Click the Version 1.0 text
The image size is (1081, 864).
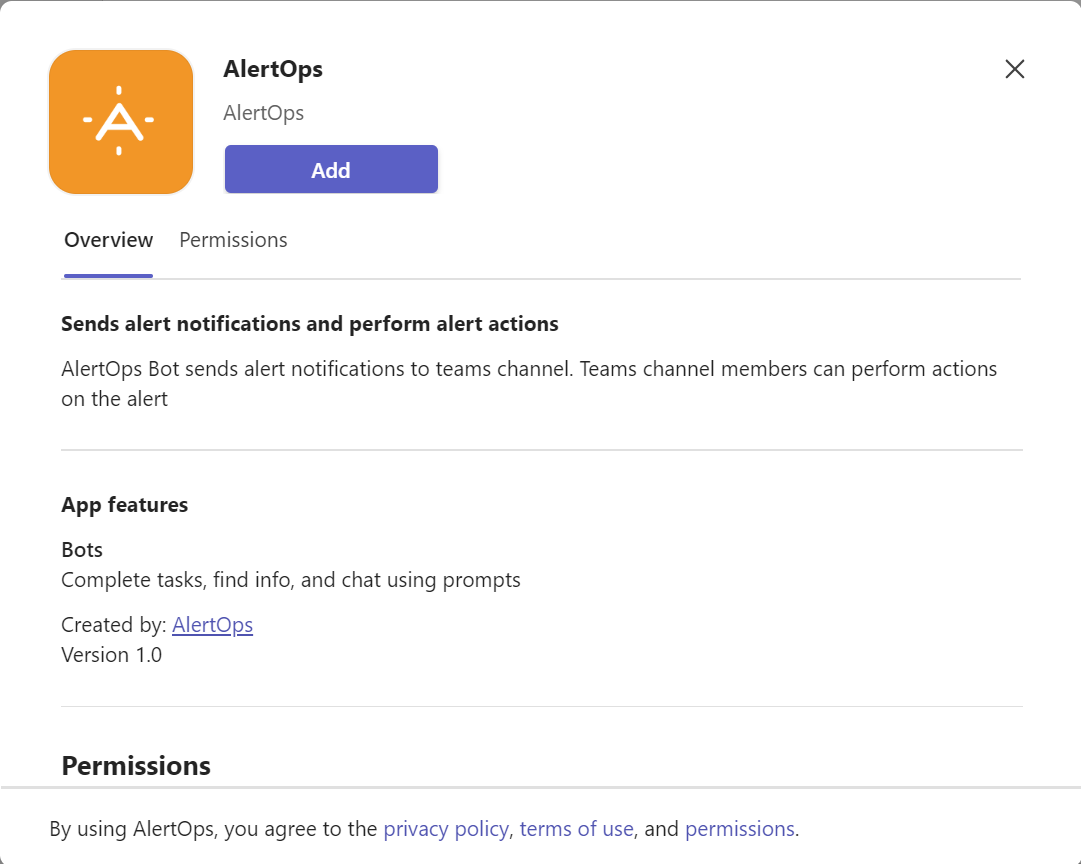tap(111, 655)
